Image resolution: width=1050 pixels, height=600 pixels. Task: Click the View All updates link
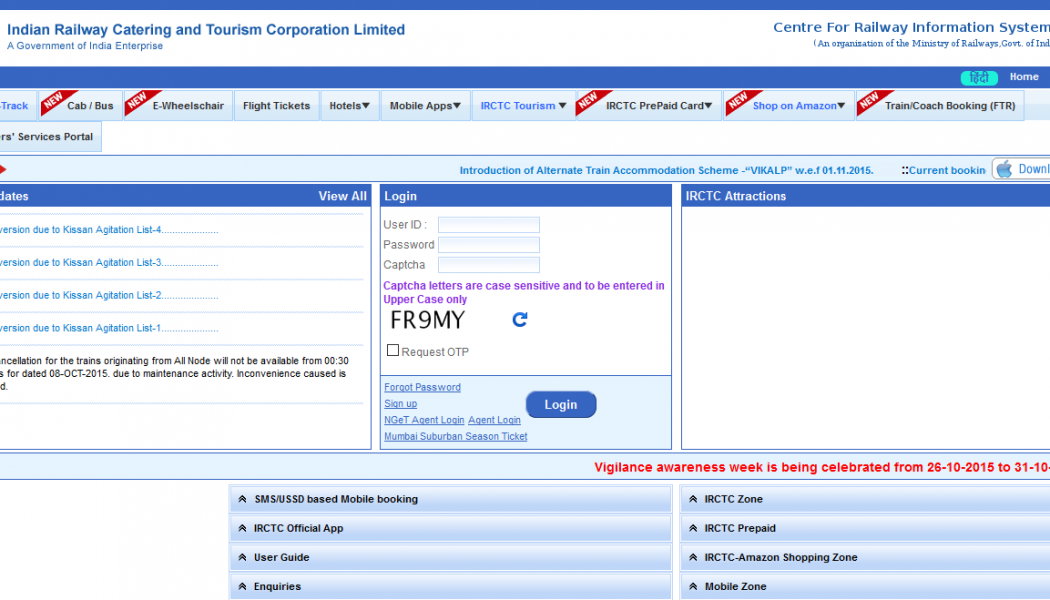coord(342,196)
